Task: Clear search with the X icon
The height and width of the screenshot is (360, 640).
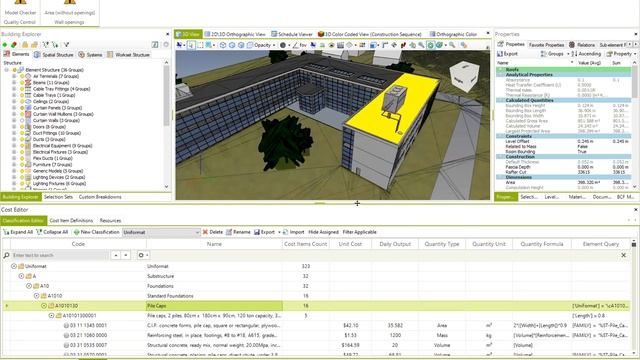Action: [x=623, y=255]
